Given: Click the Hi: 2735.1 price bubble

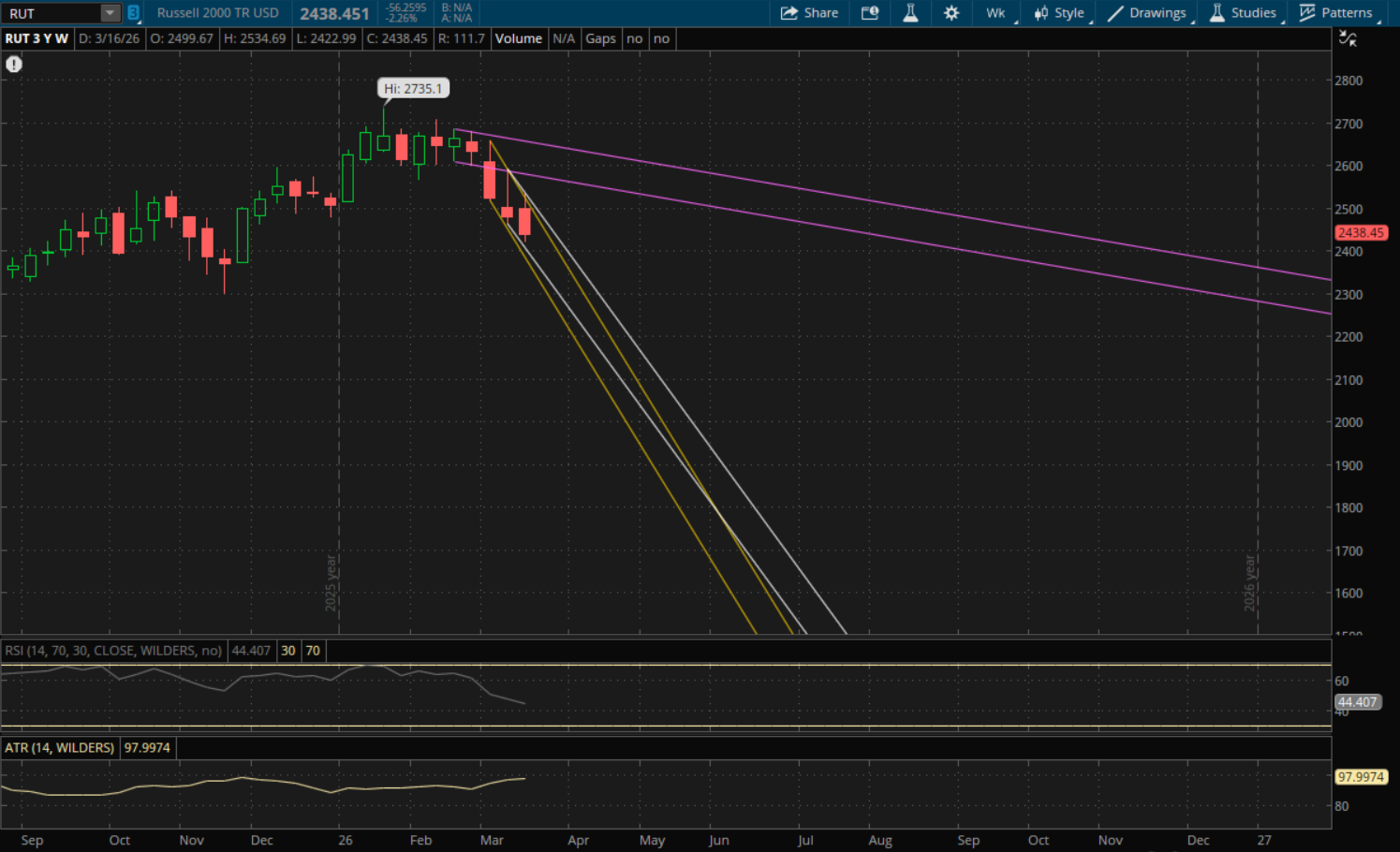Looking at the screenshot, I should (413, 89).
